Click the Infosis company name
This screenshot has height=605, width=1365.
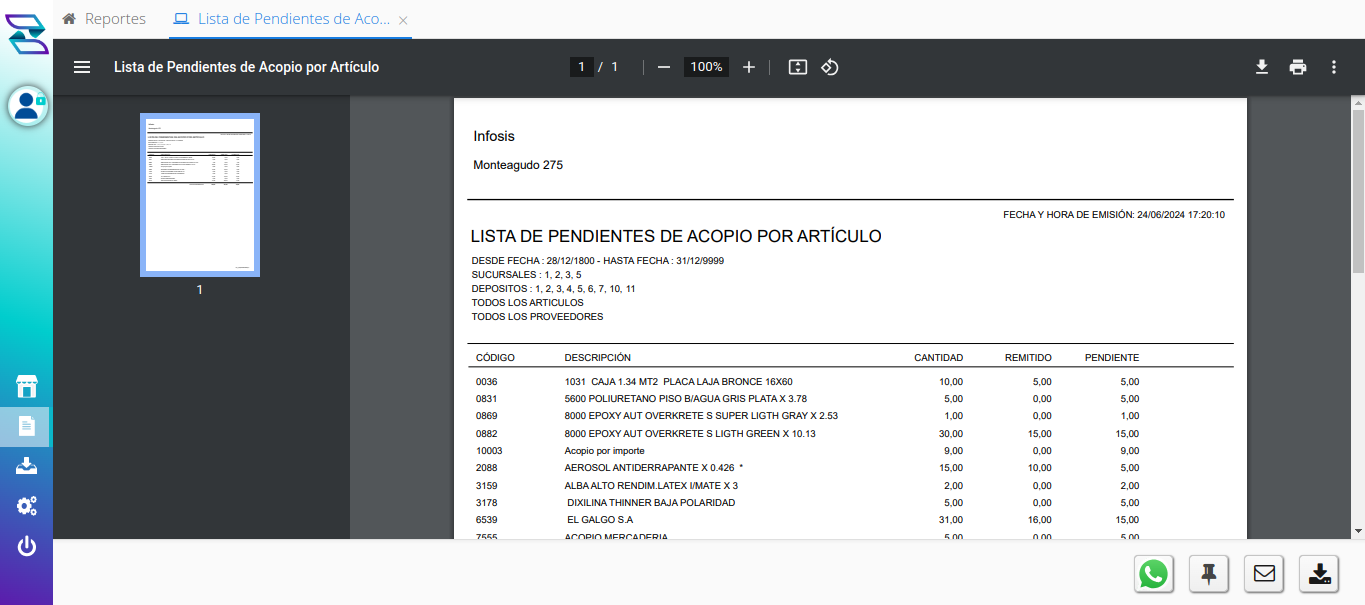click(494, 136)
